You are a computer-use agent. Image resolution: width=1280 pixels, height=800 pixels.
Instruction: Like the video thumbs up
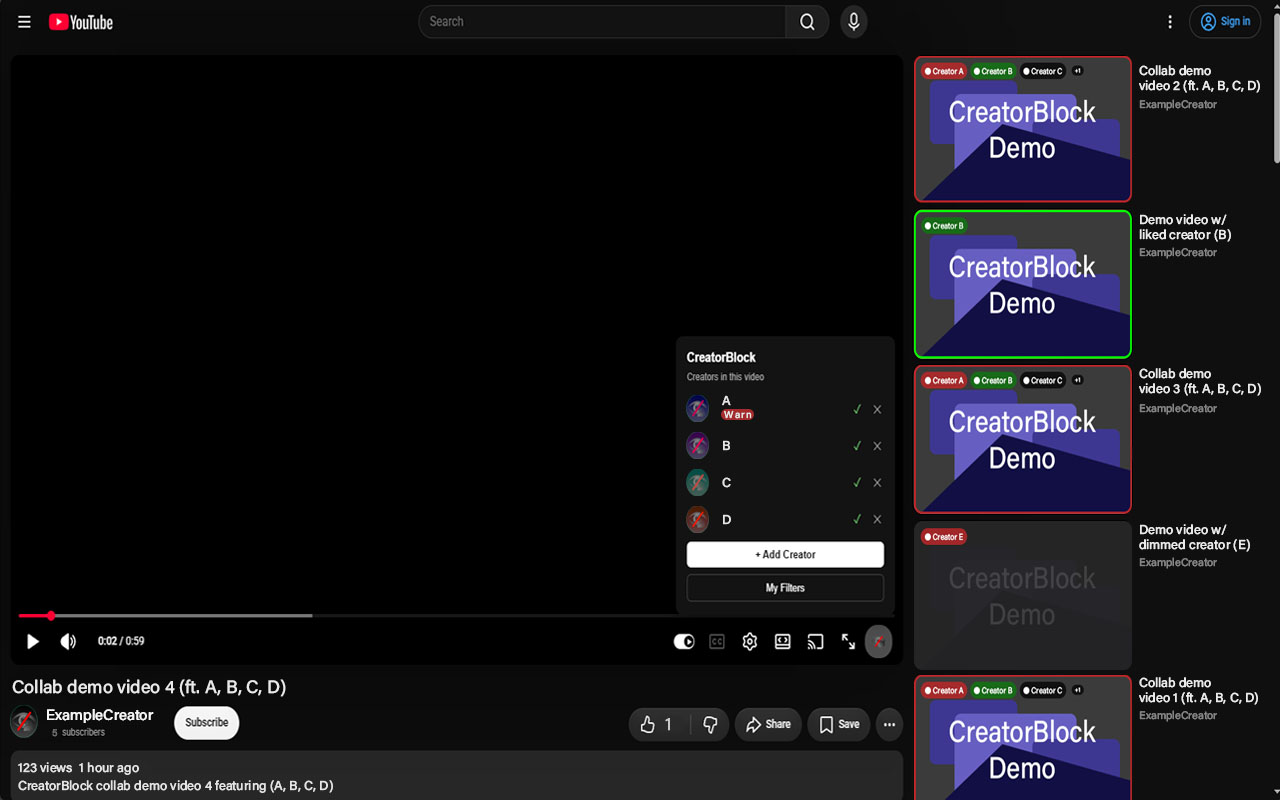659,725
